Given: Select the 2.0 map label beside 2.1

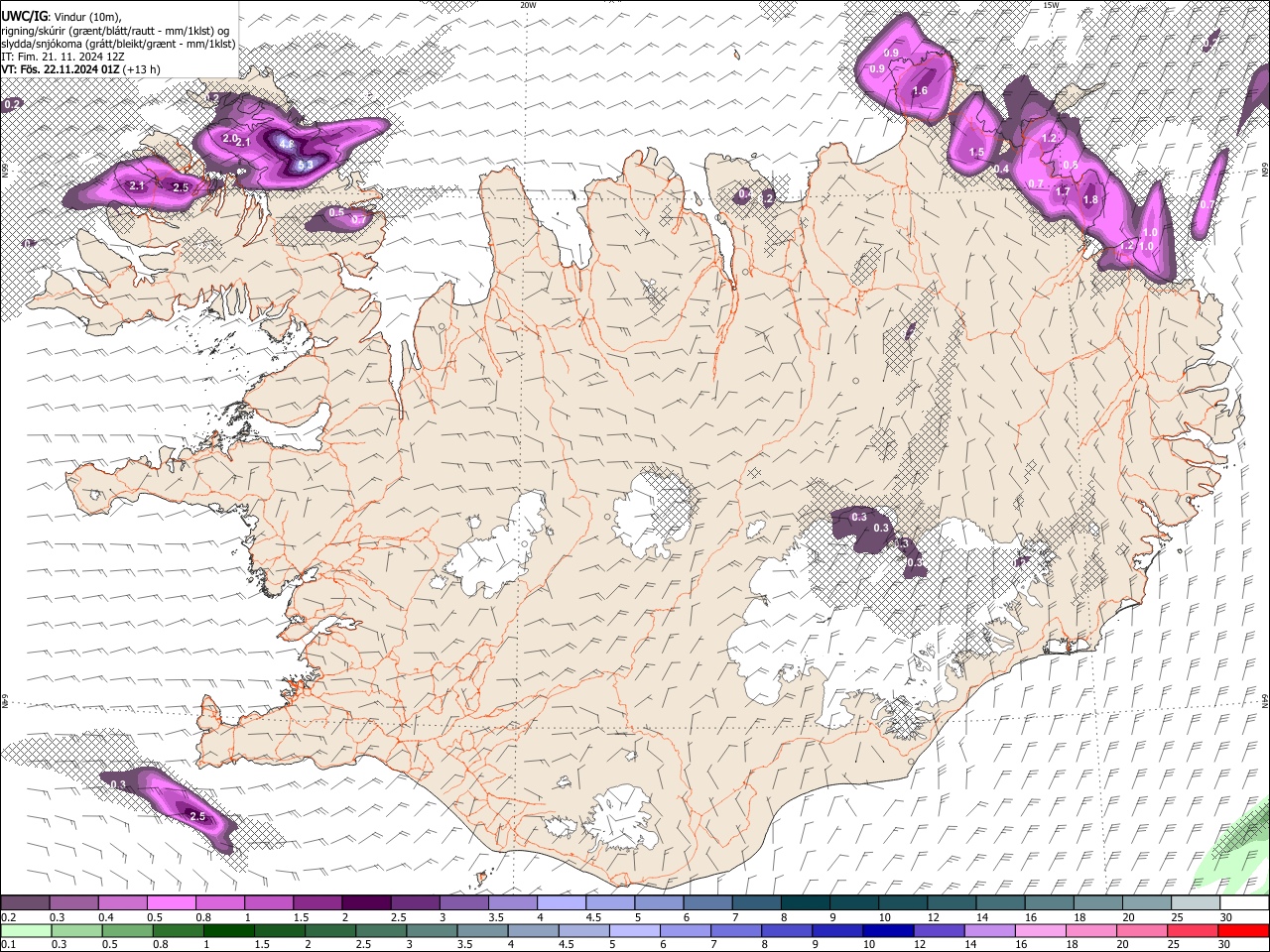Looking at the screenshot, I should coord(230,138).
